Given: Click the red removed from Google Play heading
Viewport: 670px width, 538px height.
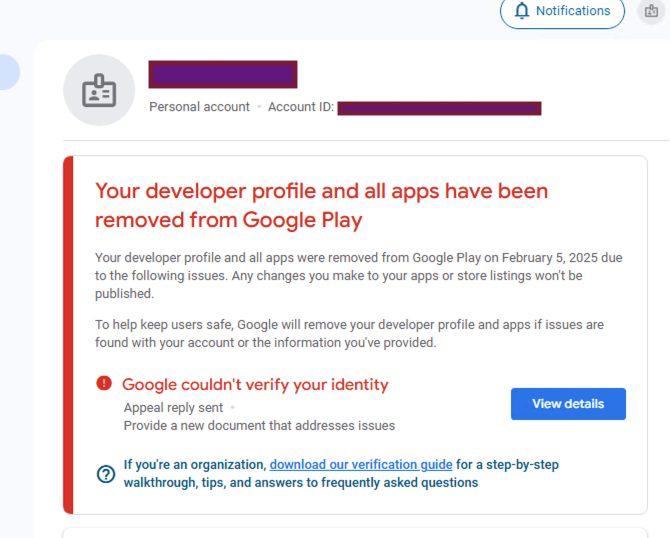Looking at the screenshot, I should point(321,206).
